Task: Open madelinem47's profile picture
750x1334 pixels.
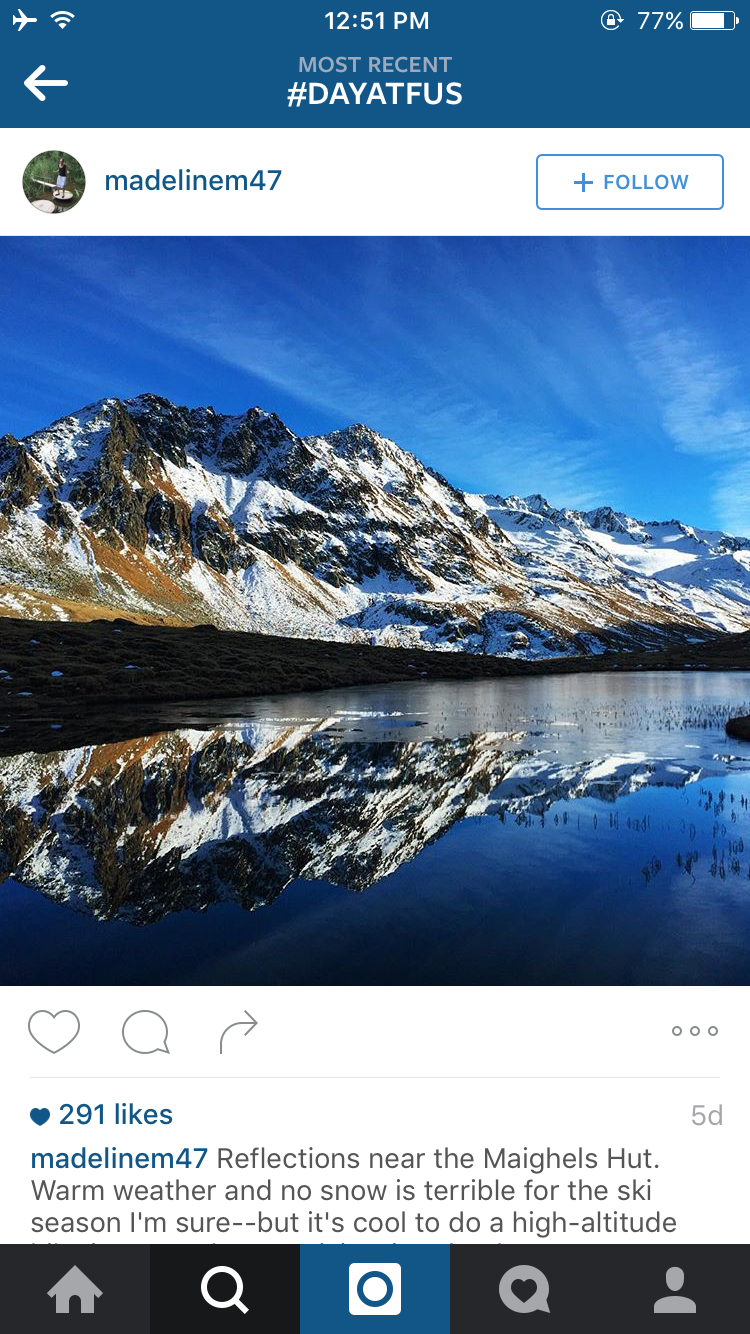Action: pos(54,182)
